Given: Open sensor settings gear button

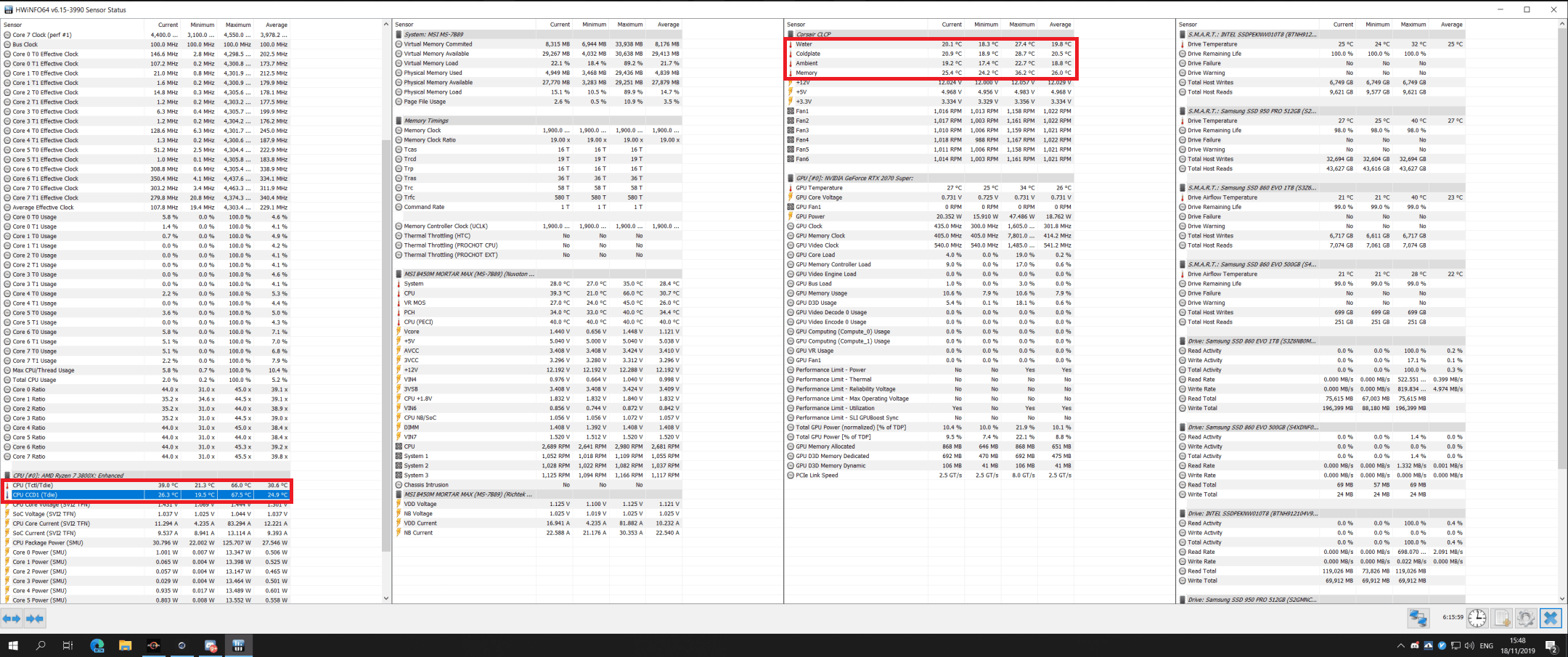Looking at the screenshot, I should [x=1526, y=619].
